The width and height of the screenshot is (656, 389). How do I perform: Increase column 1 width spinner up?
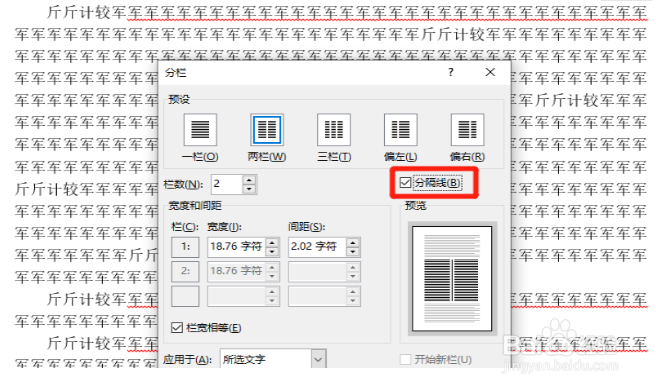coord(272,242)
